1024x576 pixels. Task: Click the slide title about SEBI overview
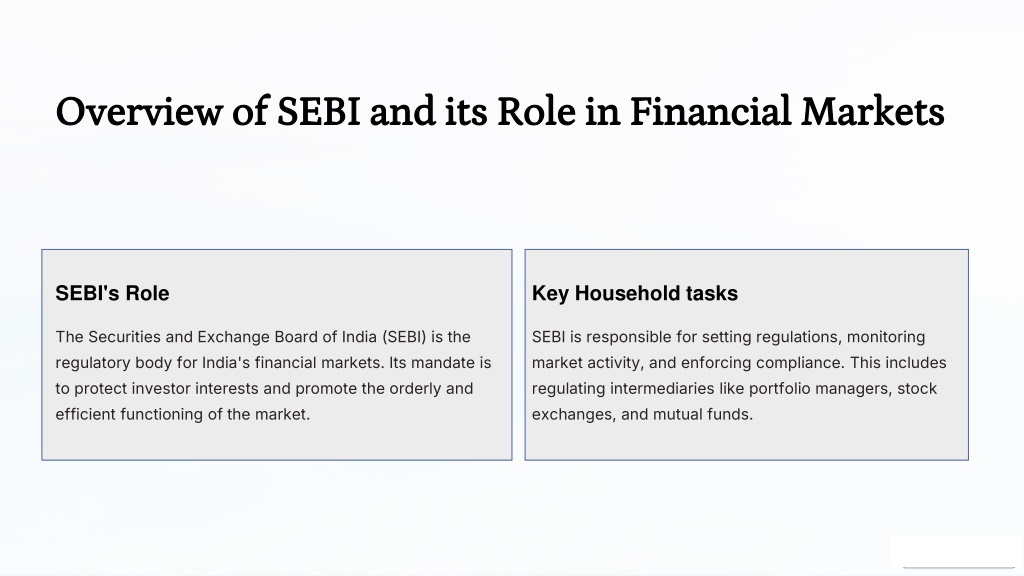pos(500,112)
